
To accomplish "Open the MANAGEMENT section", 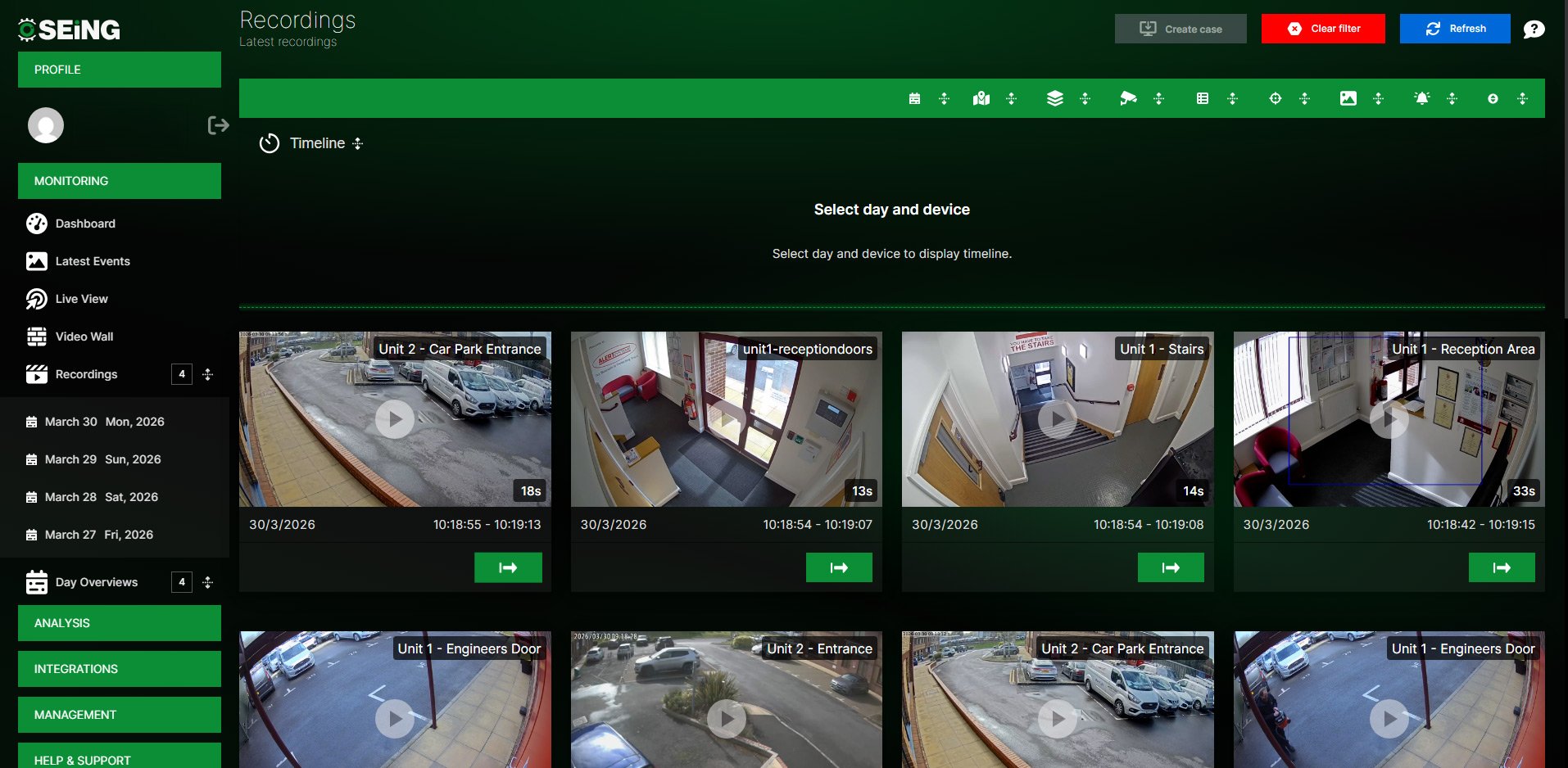I will (x=120, y=715).
